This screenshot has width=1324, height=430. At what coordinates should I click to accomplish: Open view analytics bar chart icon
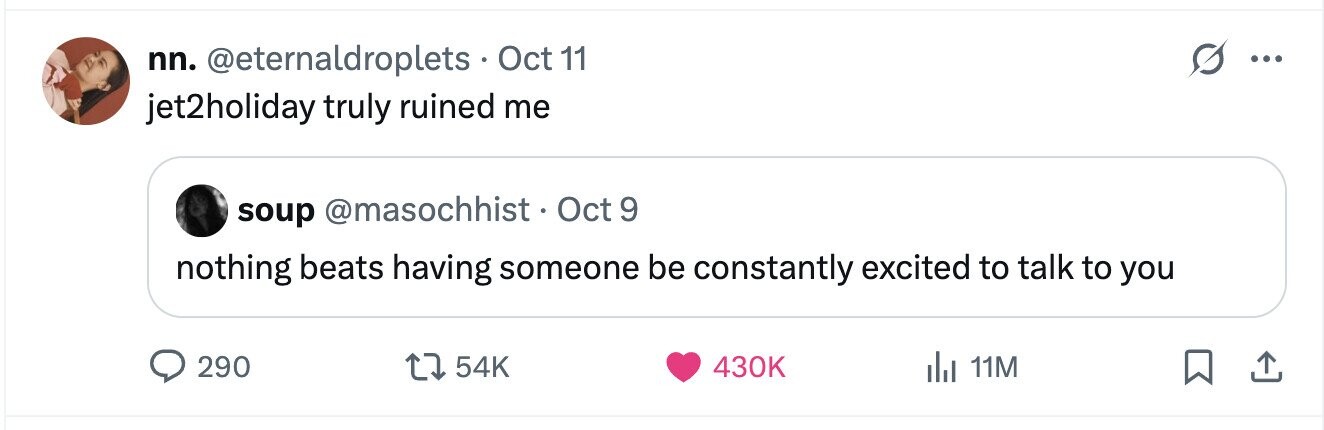pyautogui.click(x=941, y=368)
